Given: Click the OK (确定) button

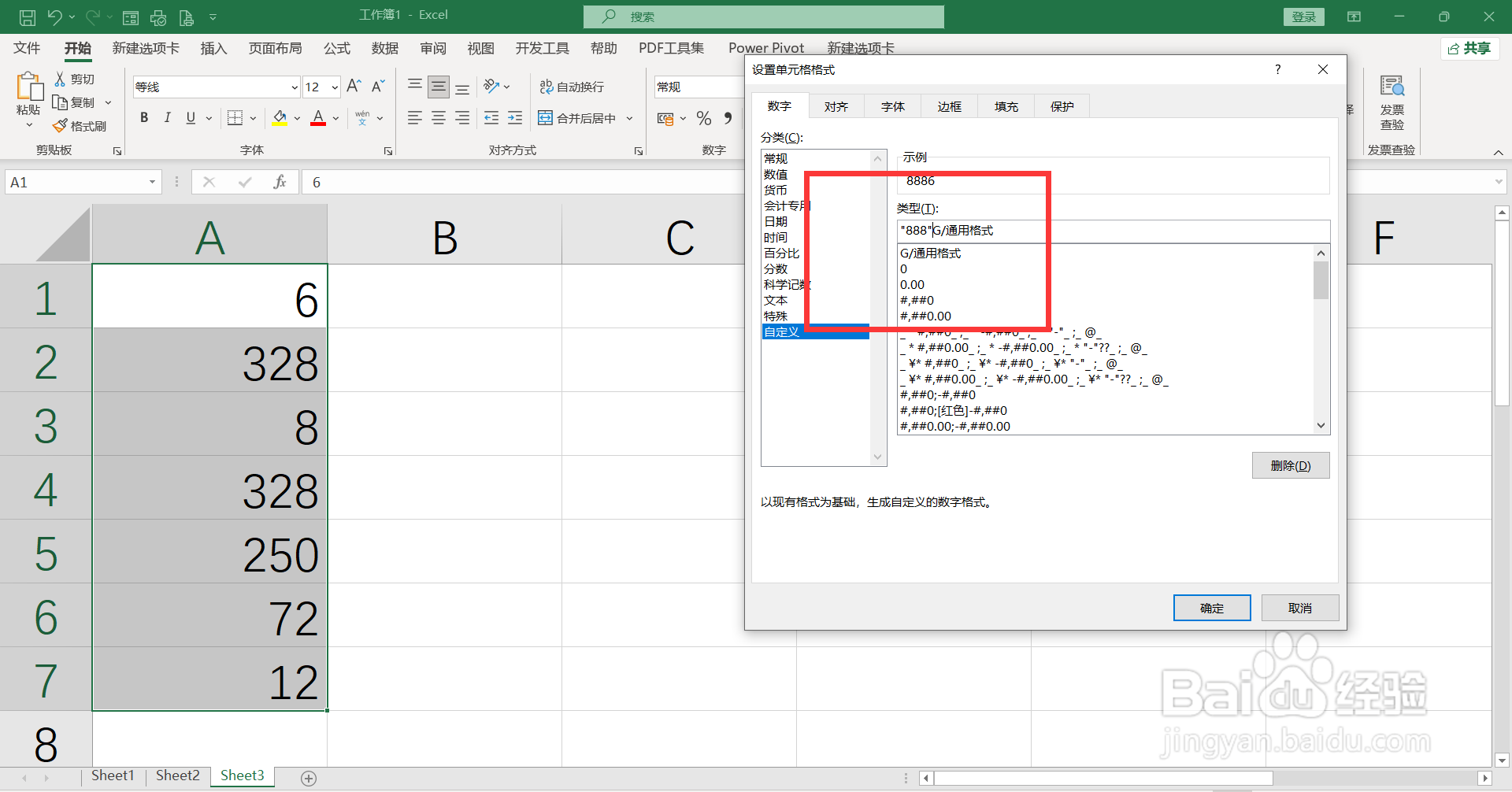Looking at the screenshot, I should pyautogui.click(x=1212, y=608).
